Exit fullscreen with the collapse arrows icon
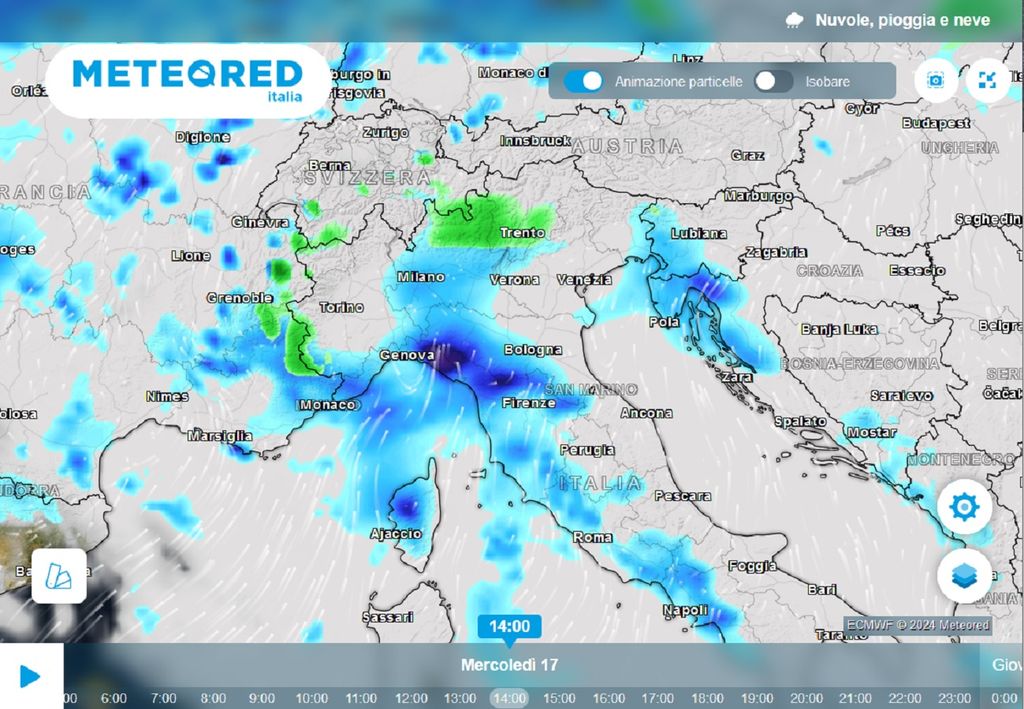Screen dimensions: 1024x709 pos(988,81)
